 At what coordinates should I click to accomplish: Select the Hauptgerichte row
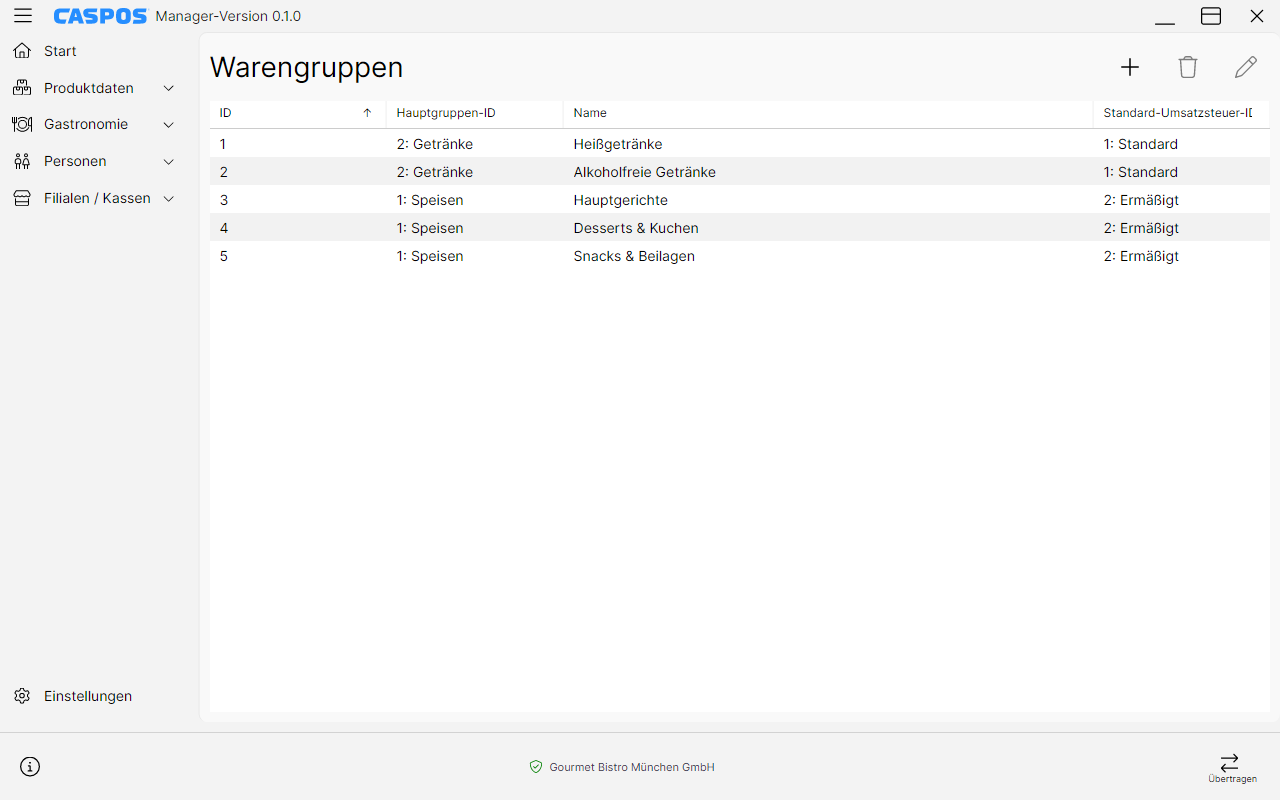[740, 200]
